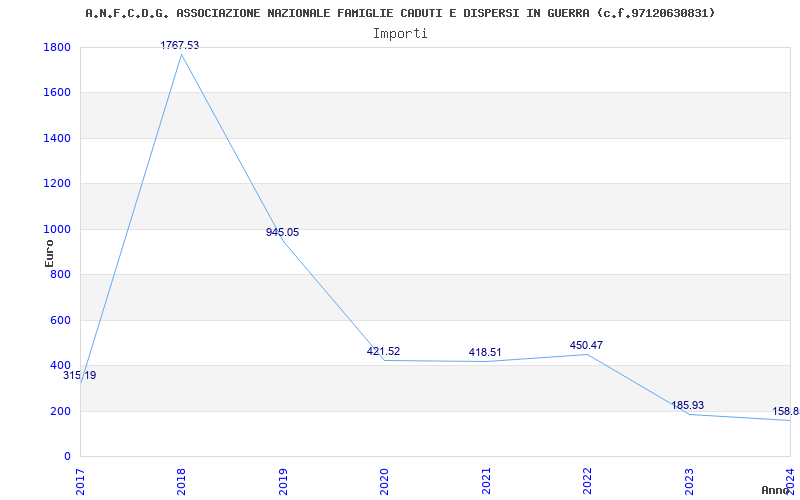
Task: Click the 2019 x-axis year label
Action: pyautogui.click(x=283, y=481)
